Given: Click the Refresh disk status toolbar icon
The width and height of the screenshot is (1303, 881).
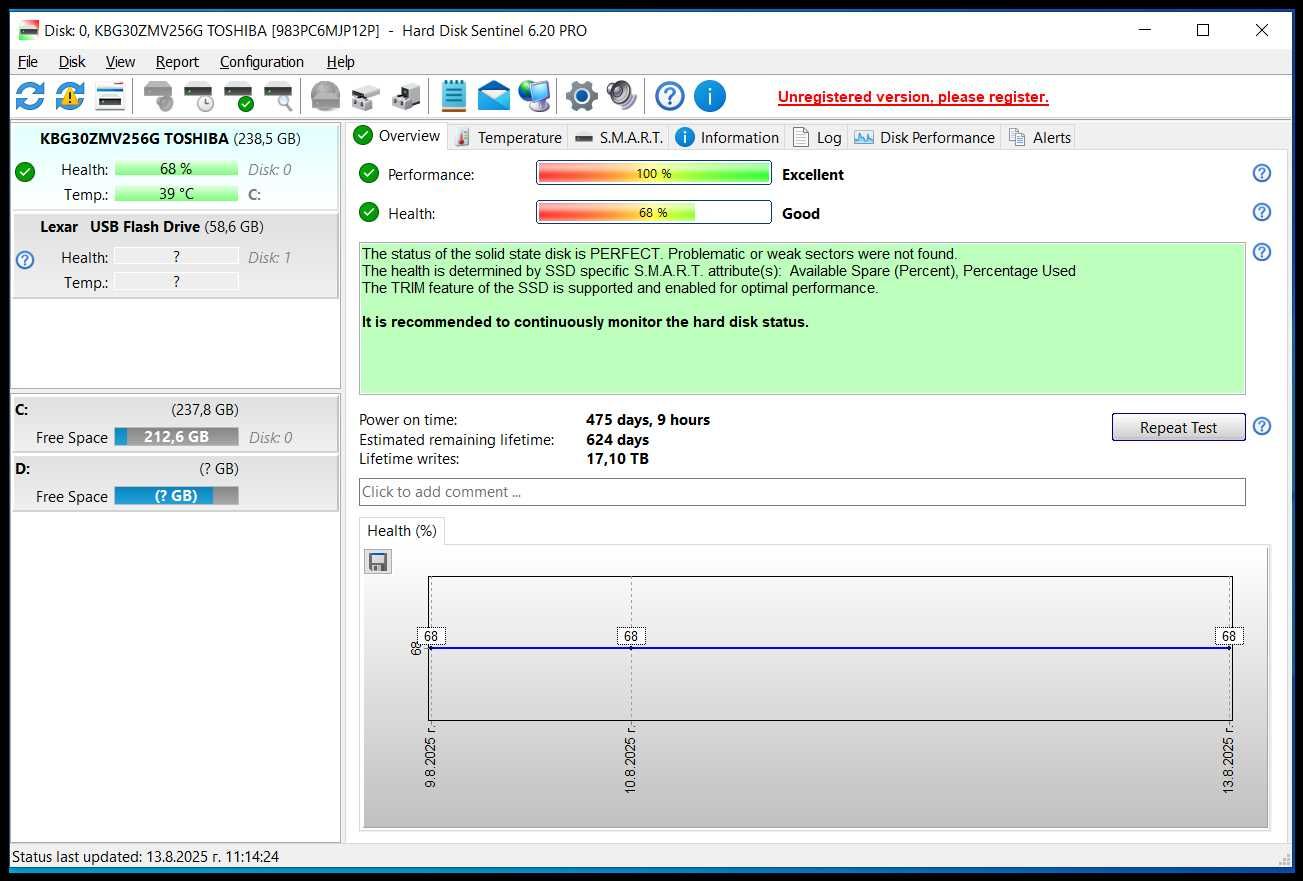Looking at the screenshot, I should (30, 96).
